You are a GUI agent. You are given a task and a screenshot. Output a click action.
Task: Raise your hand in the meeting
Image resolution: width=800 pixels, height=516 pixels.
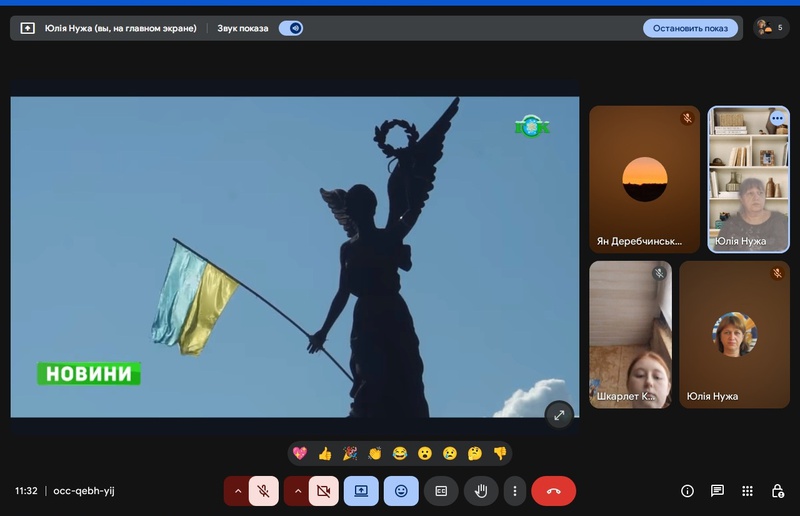pos(481,491)
